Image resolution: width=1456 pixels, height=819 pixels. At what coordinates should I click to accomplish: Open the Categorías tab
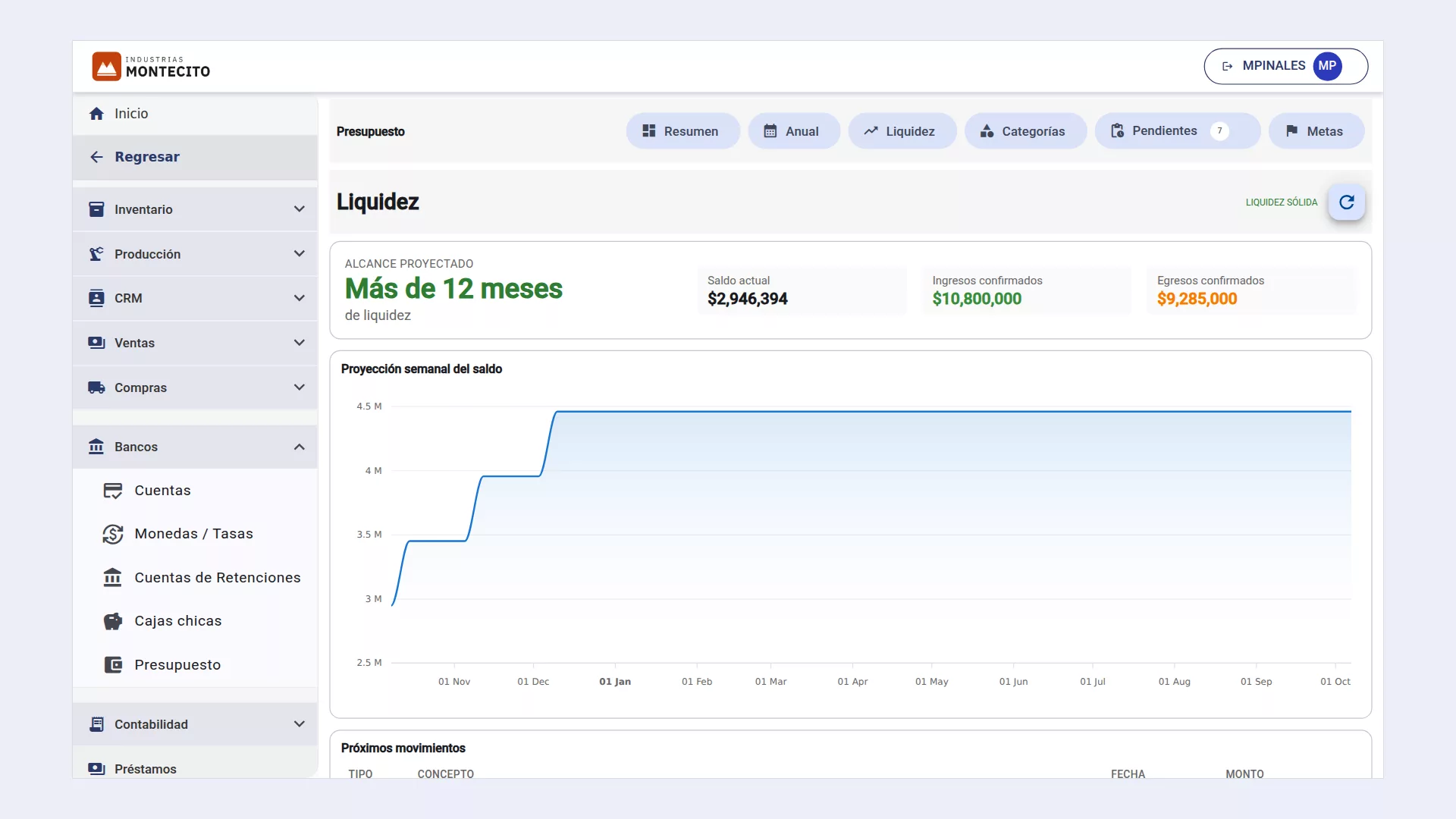[x=1025, y=131]
